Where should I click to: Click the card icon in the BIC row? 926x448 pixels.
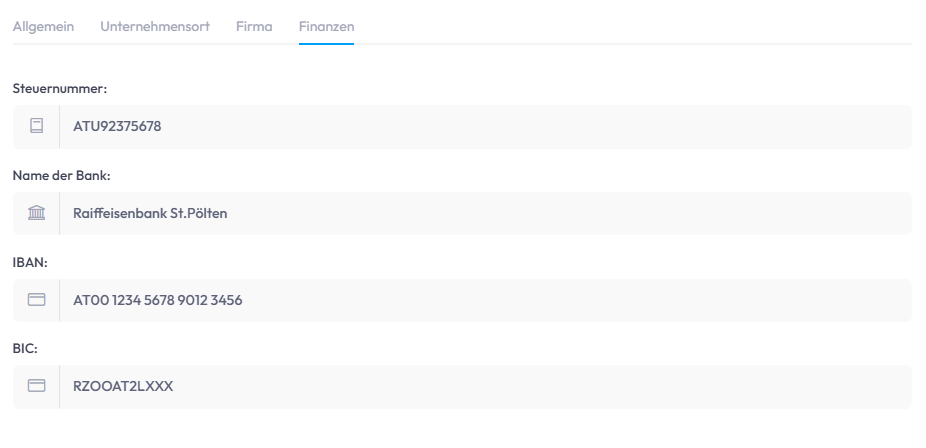[x=37, y=386]
